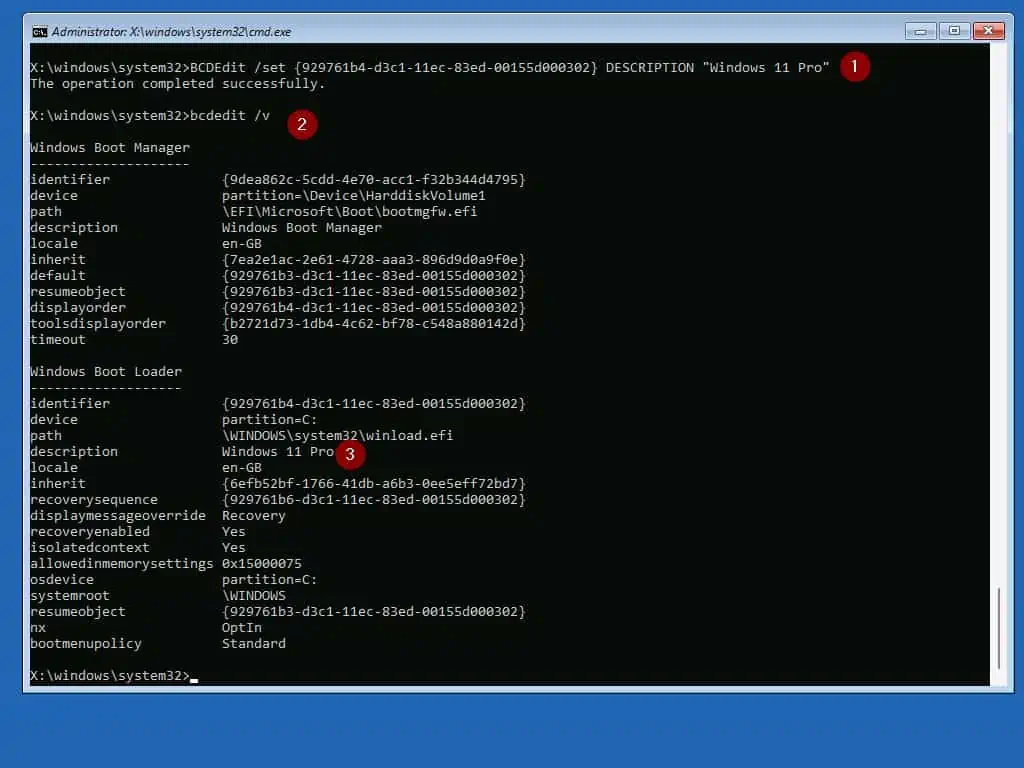Click the bootmenupolicy value 'Standard'
Screen dimensions: 1024x768
coord(253,644)
